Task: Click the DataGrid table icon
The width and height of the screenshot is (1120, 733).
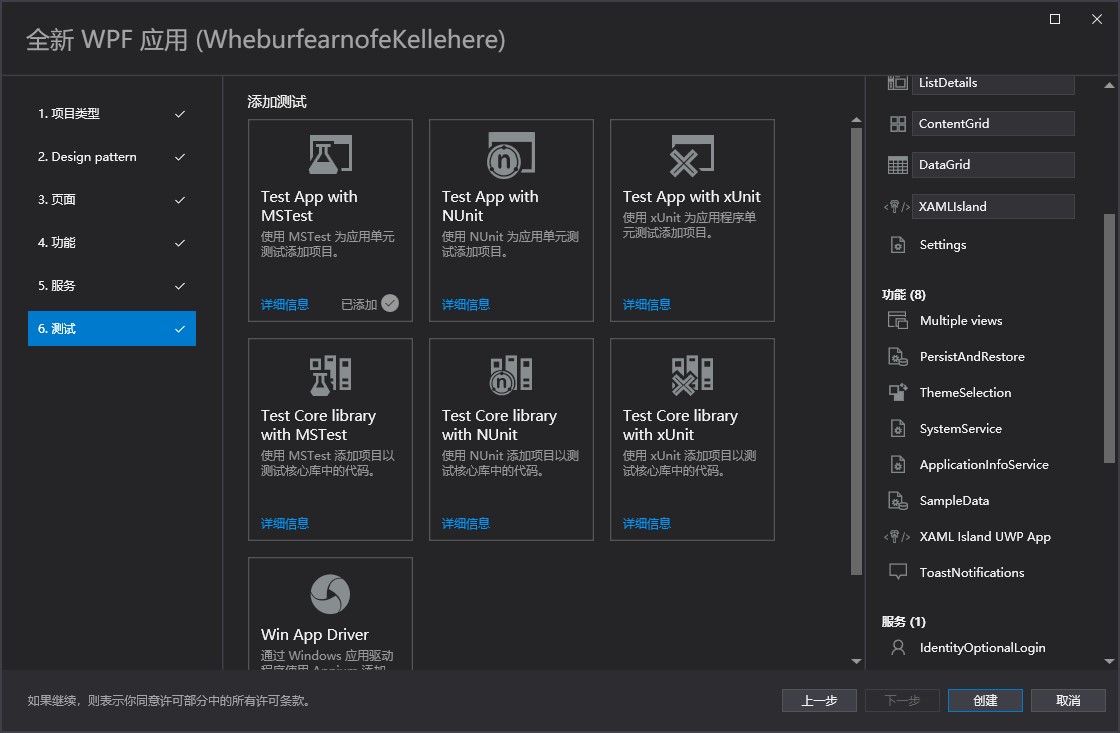Action: [898, 165]
